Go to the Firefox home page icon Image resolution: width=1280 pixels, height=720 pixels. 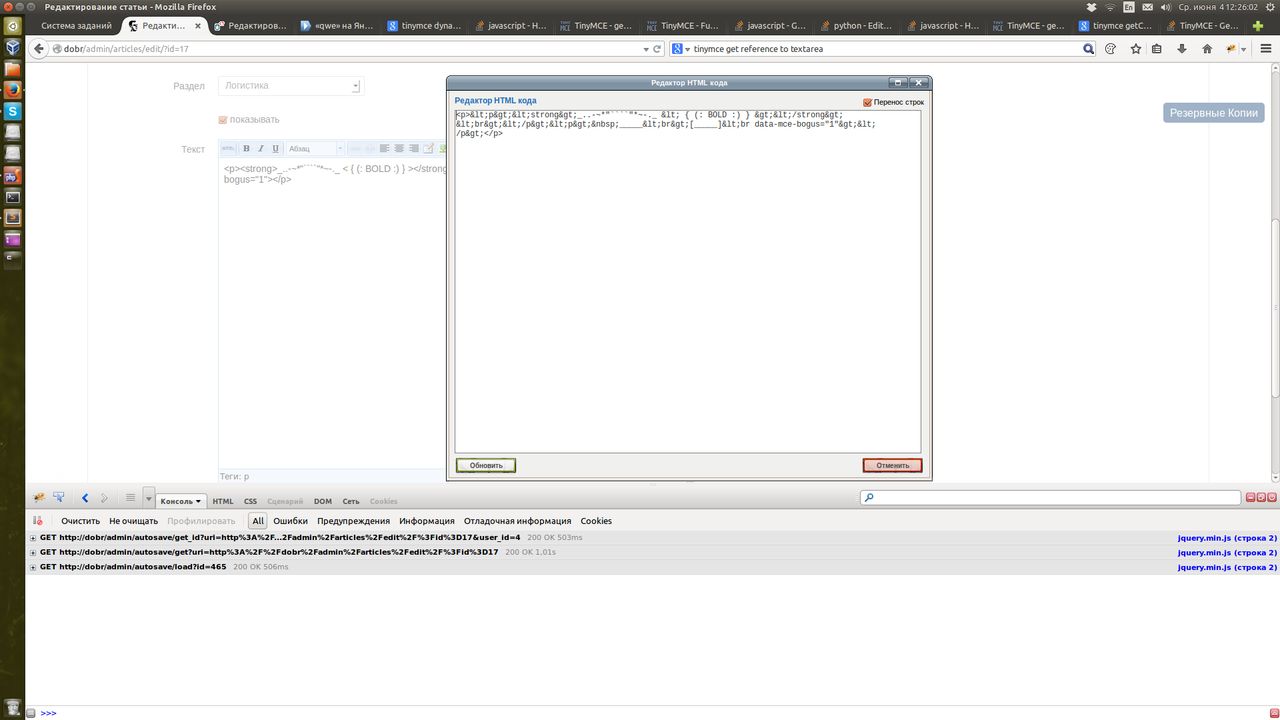click(x=1207, y=48)
